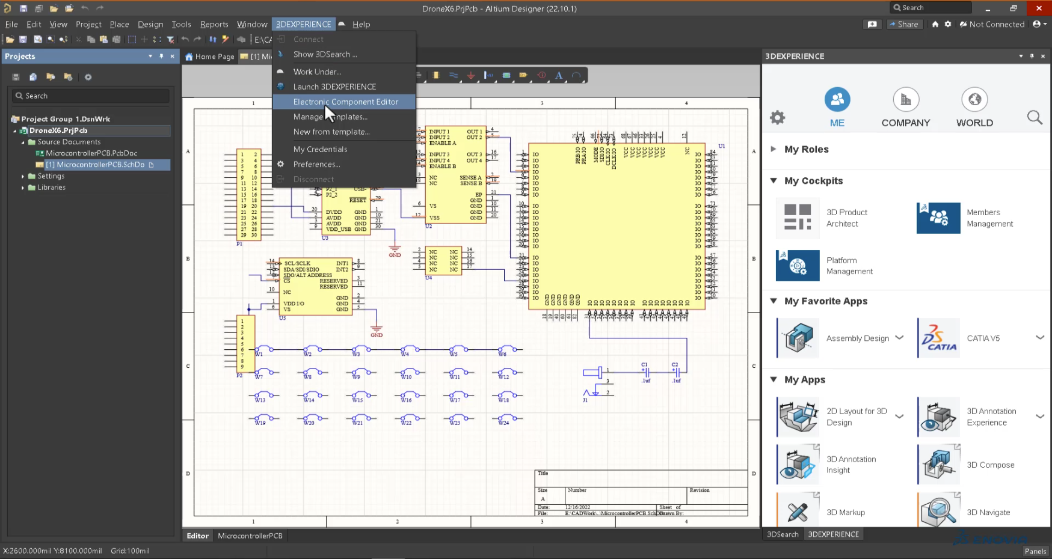This screenshot has height=559, width=1052.
Task: Click the Share button
Action: pos(903,24)
